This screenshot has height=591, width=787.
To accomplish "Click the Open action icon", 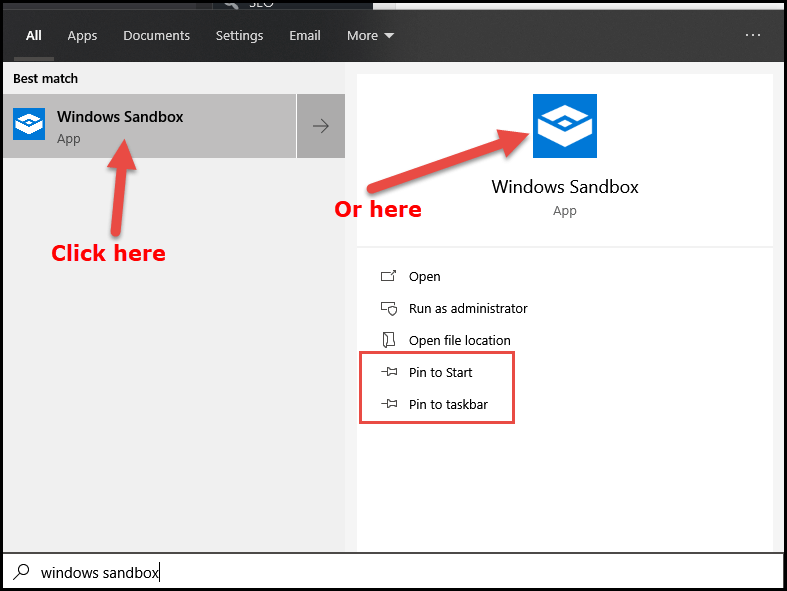I will tap(388, 276).
